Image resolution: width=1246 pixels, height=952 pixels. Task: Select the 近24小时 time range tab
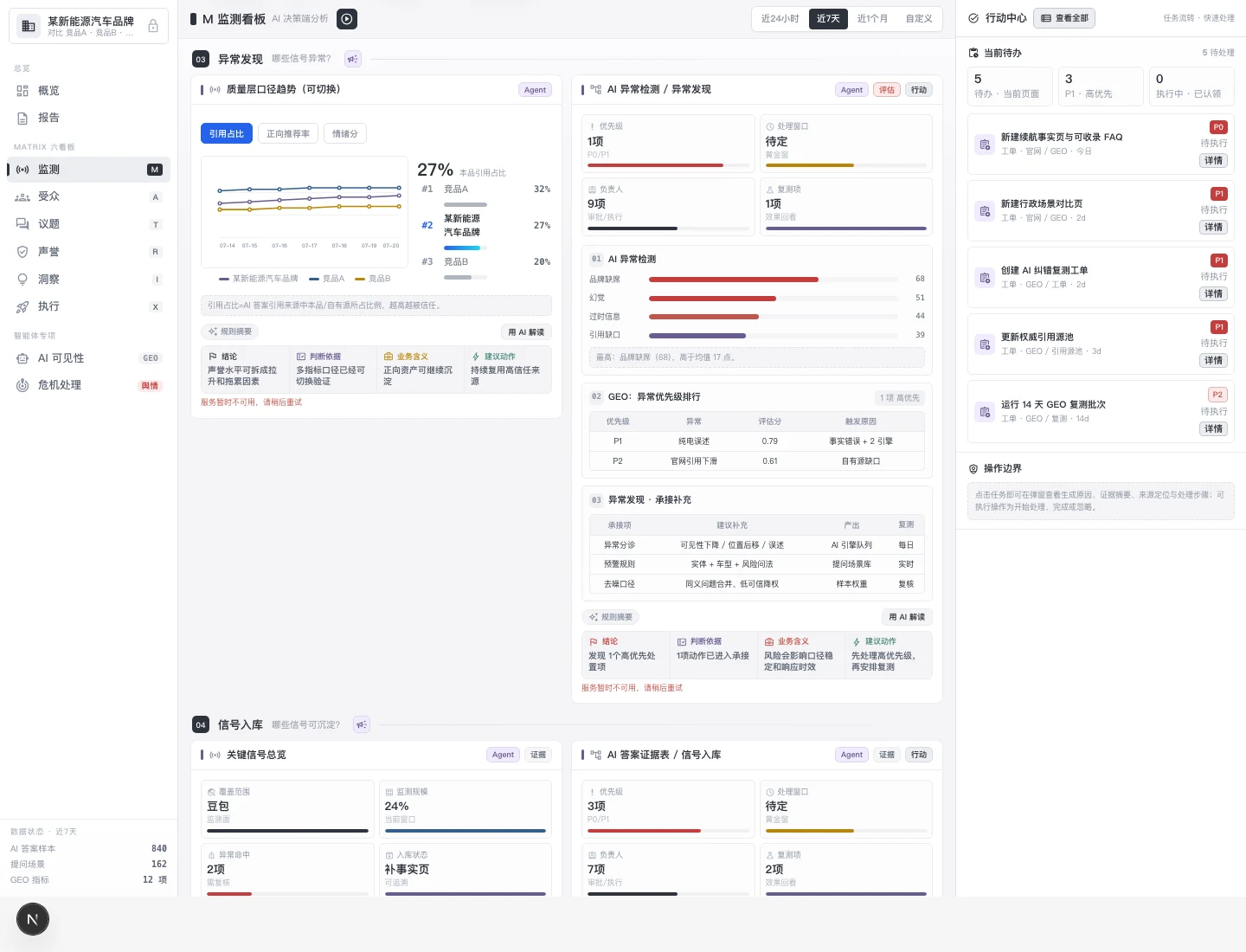pyautogui.click(x=780, y=18)
